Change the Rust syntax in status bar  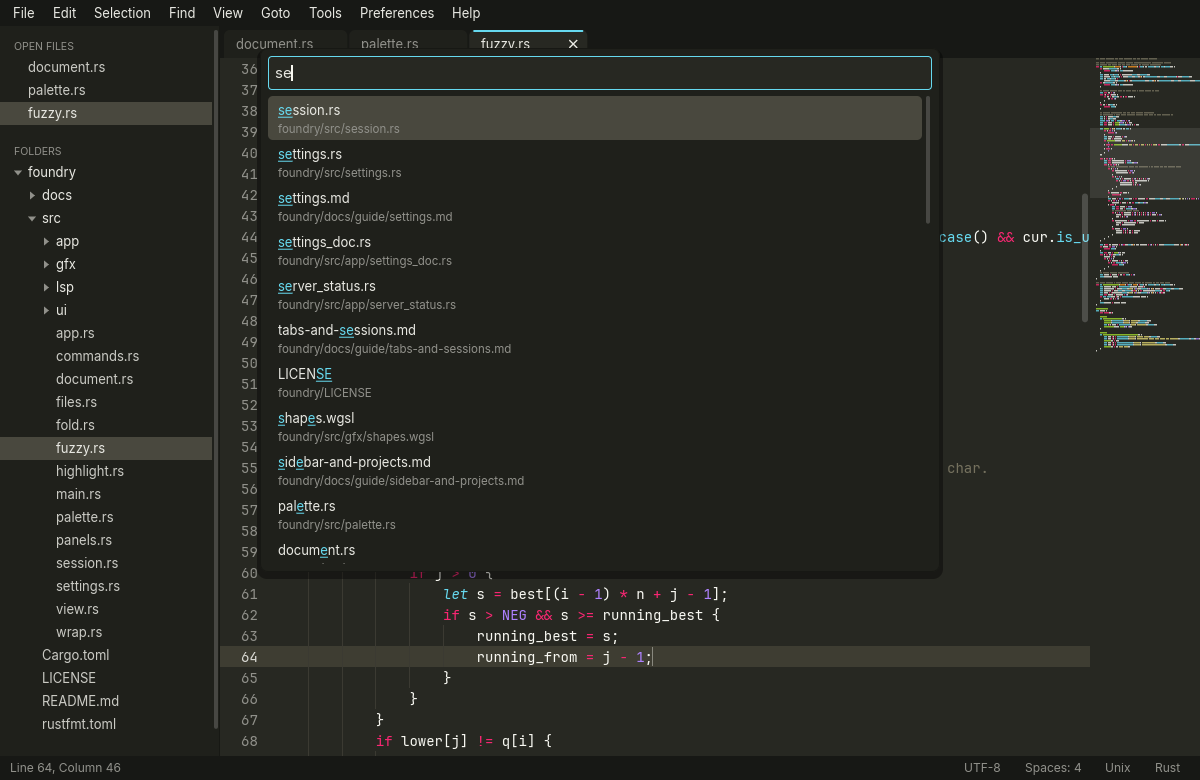(x=1168, y=768)
